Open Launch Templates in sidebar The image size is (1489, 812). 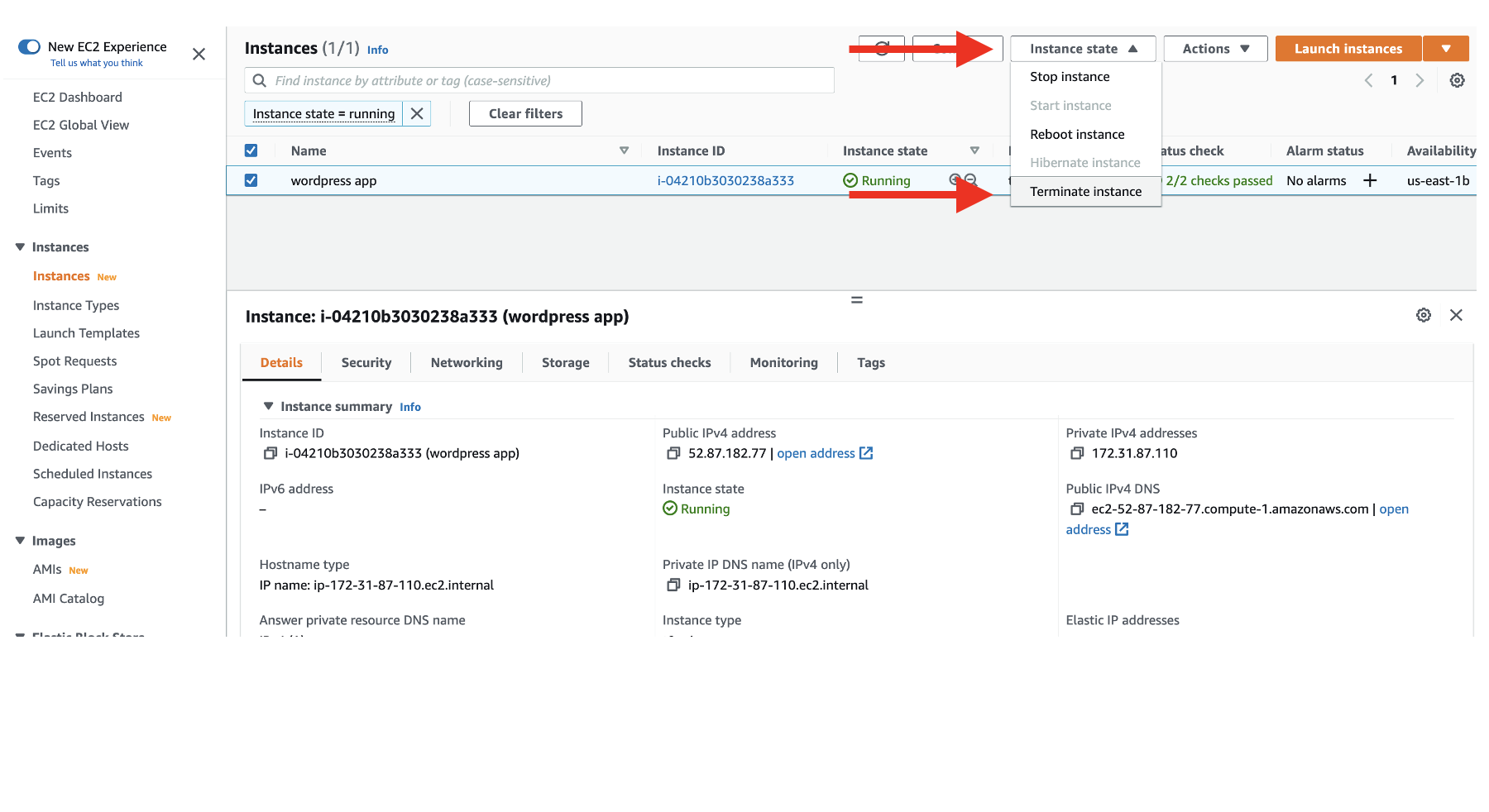pos(86,333)
